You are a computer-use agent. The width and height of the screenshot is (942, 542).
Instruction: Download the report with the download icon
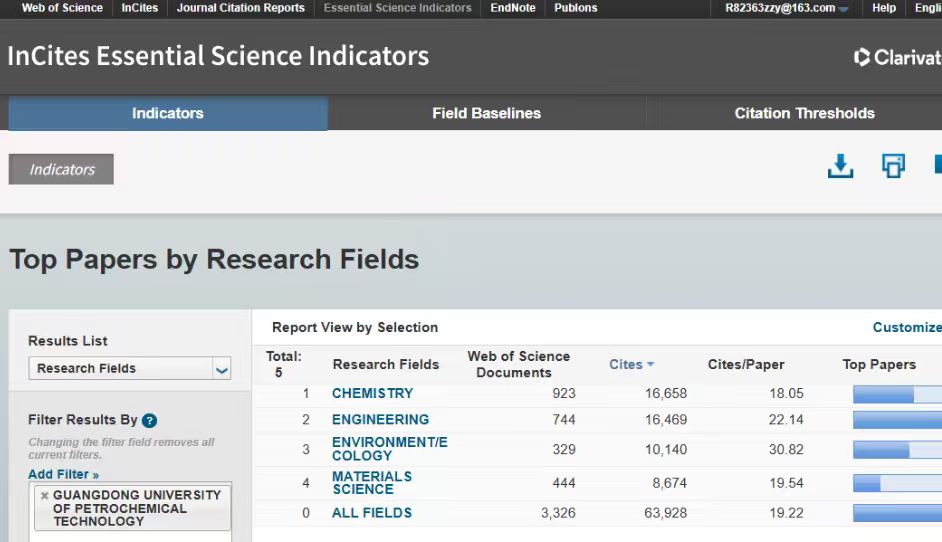[x=840, y=166]
